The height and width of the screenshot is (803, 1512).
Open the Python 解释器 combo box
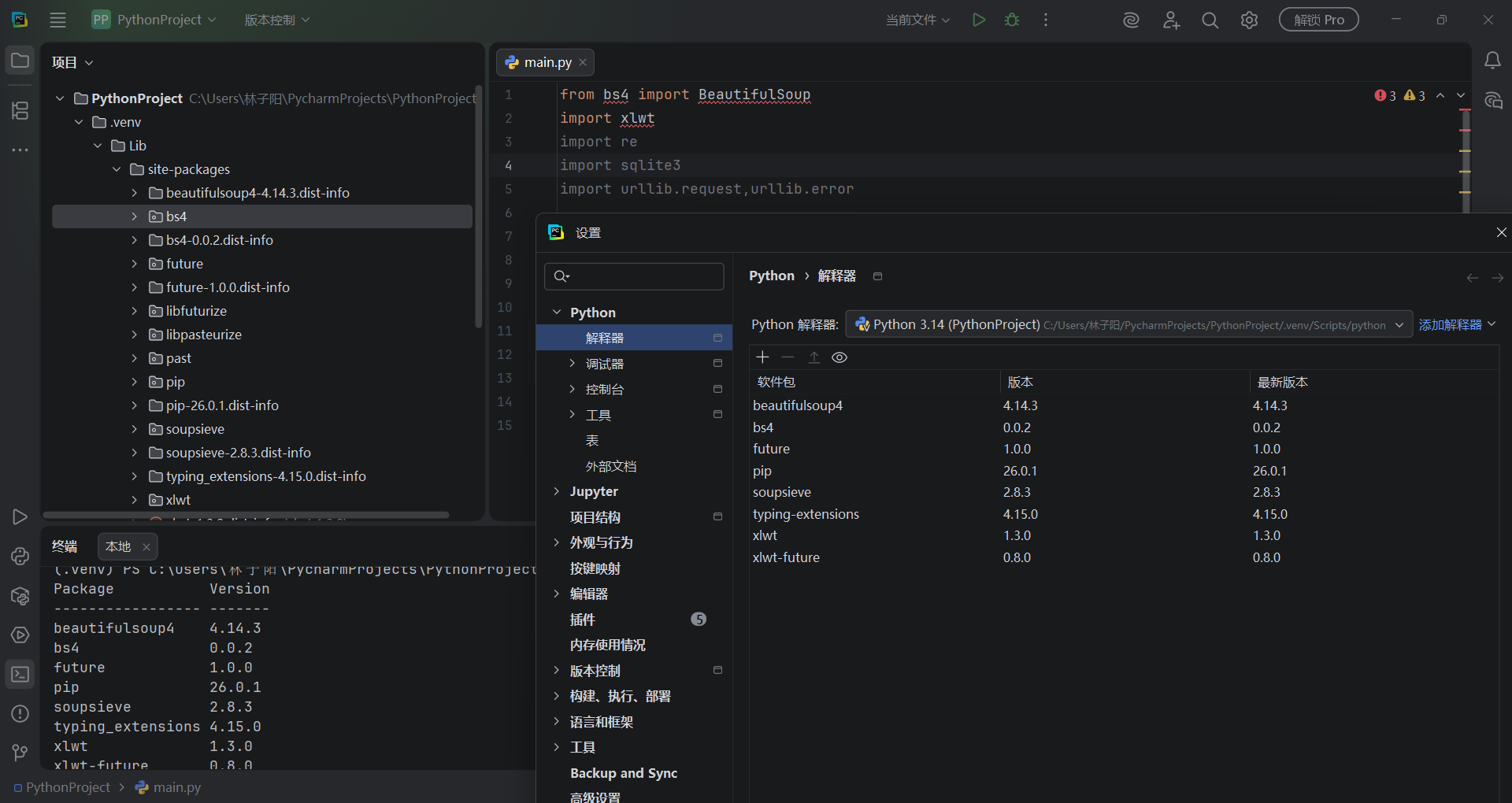pos(1128,324)
